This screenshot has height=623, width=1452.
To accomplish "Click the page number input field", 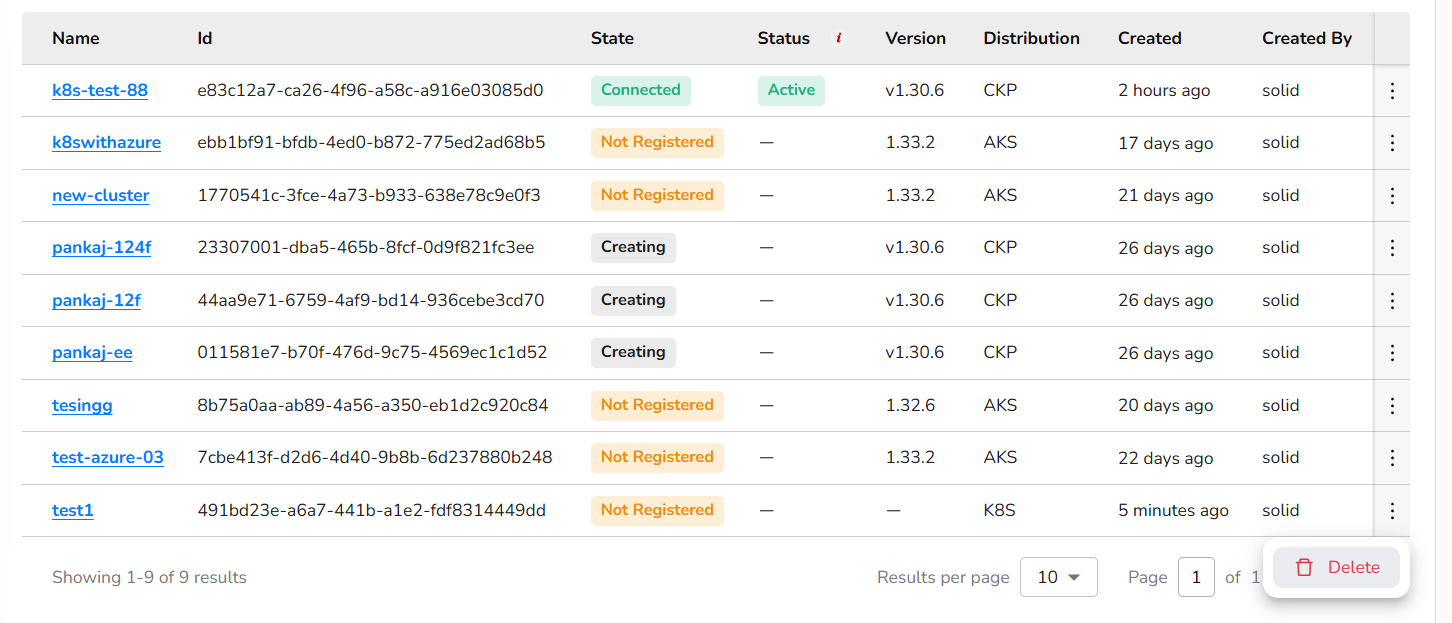I will [1196, 577].
